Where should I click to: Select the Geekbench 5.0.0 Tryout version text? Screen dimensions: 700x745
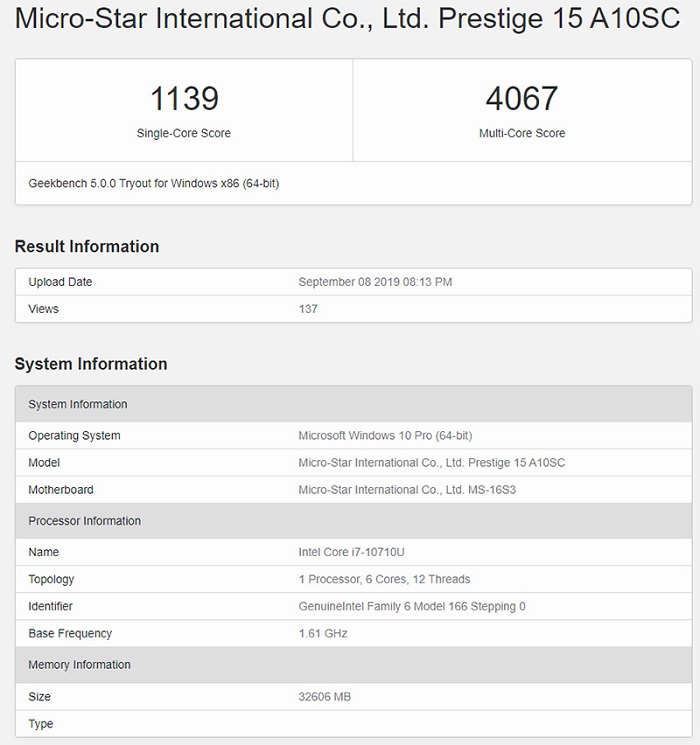[x=153, y=184]
